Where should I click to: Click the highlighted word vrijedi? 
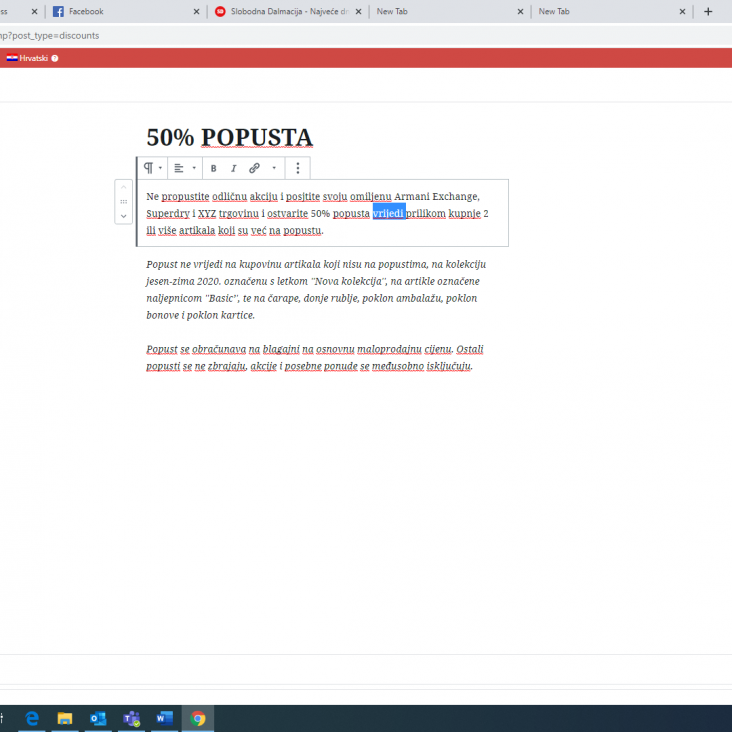coord(388,213)
